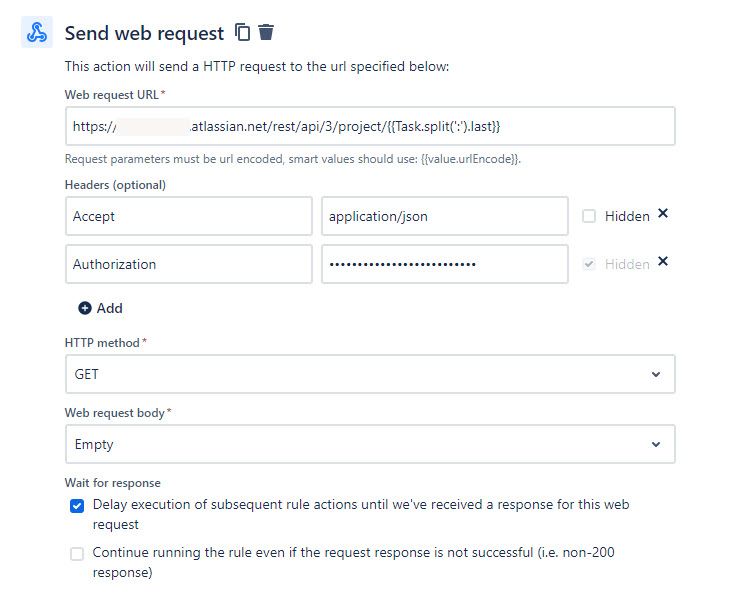
Task: Edit the application/json header value field
Action: [x=444, y=216]
